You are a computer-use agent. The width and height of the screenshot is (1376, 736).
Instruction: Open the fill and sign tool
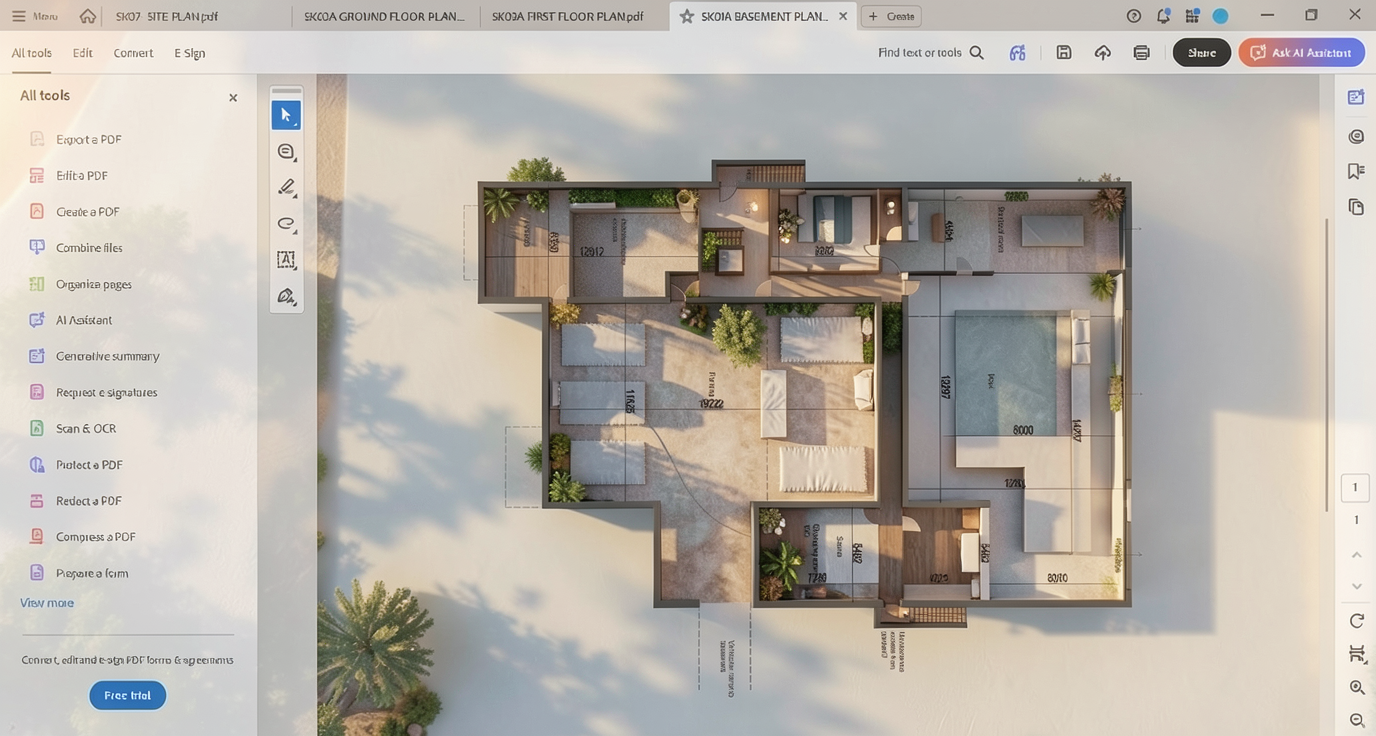[286, 296]
